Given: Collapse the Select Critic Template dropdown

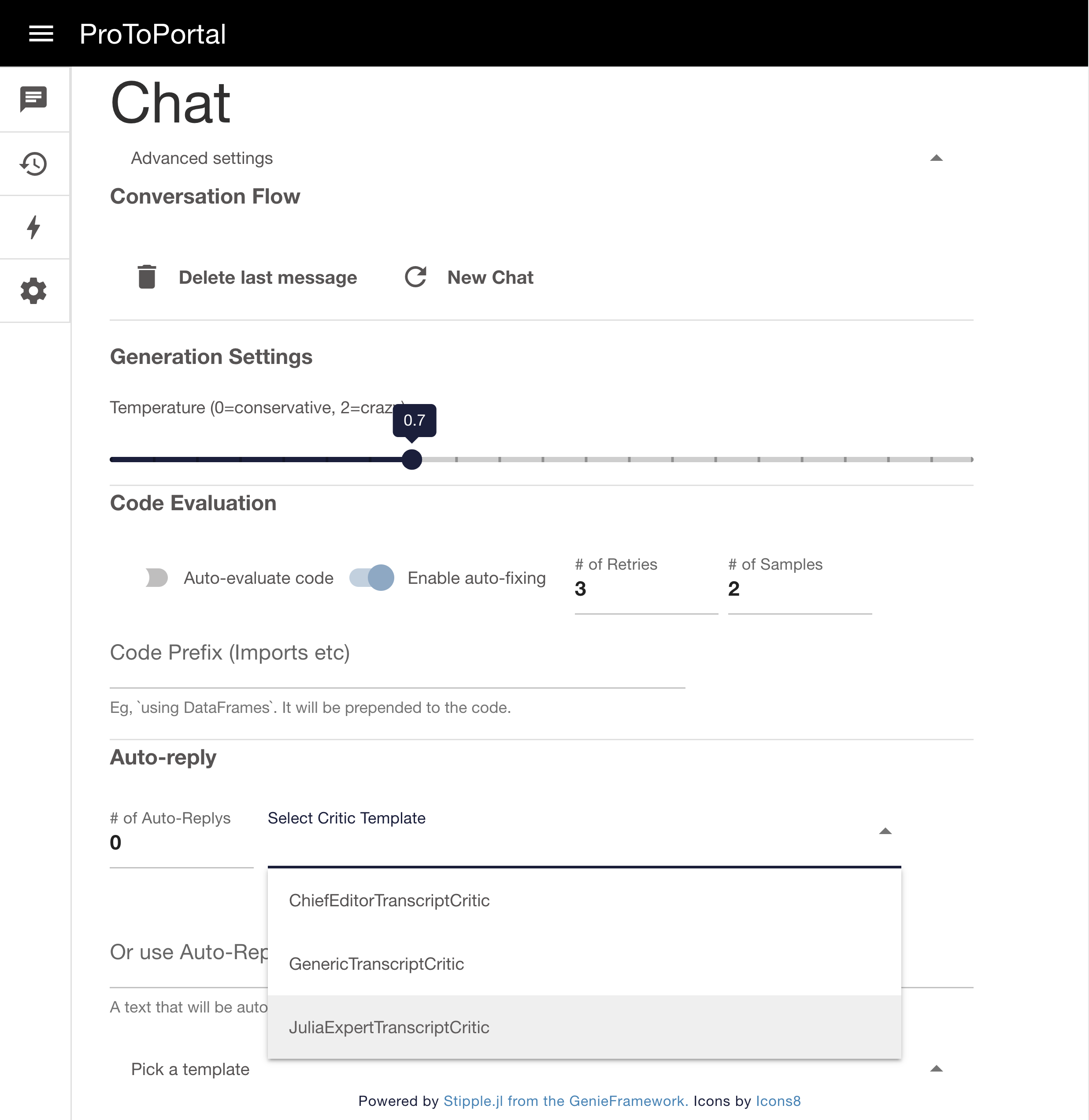Looking at the screenshot, I should click(x=885, y=830).
